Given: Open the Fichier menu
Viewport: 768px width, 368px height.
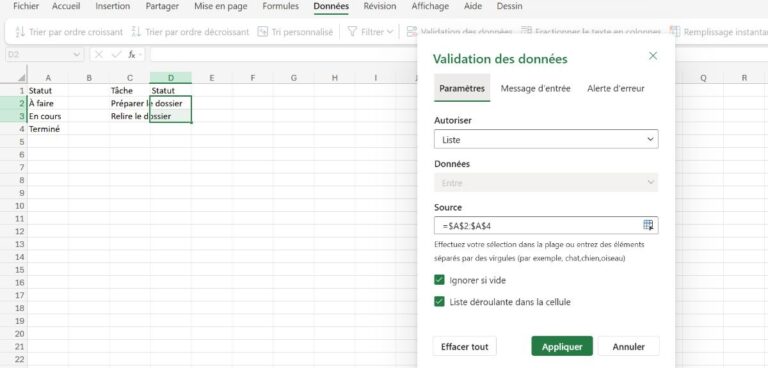Looking at the screenshot, I should (26, 6).
